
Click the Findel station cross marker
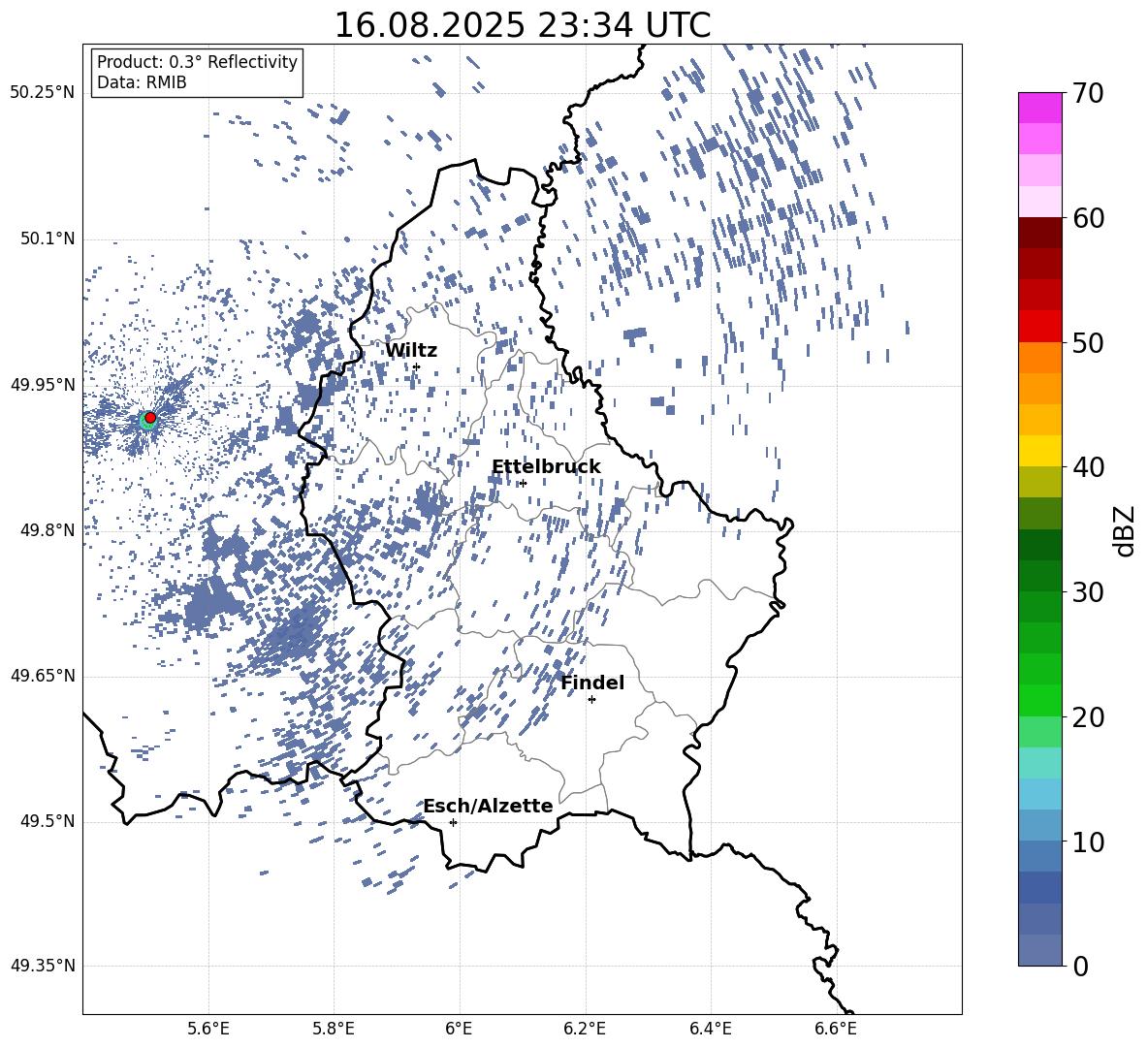coord(591,700)
